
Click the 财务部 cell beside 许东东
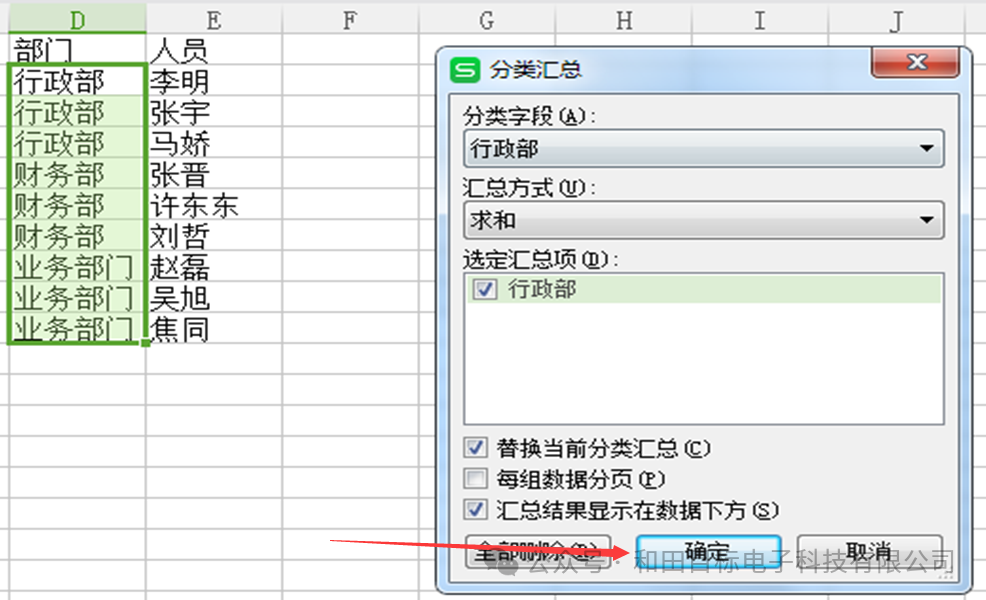[x=77, y=204]
